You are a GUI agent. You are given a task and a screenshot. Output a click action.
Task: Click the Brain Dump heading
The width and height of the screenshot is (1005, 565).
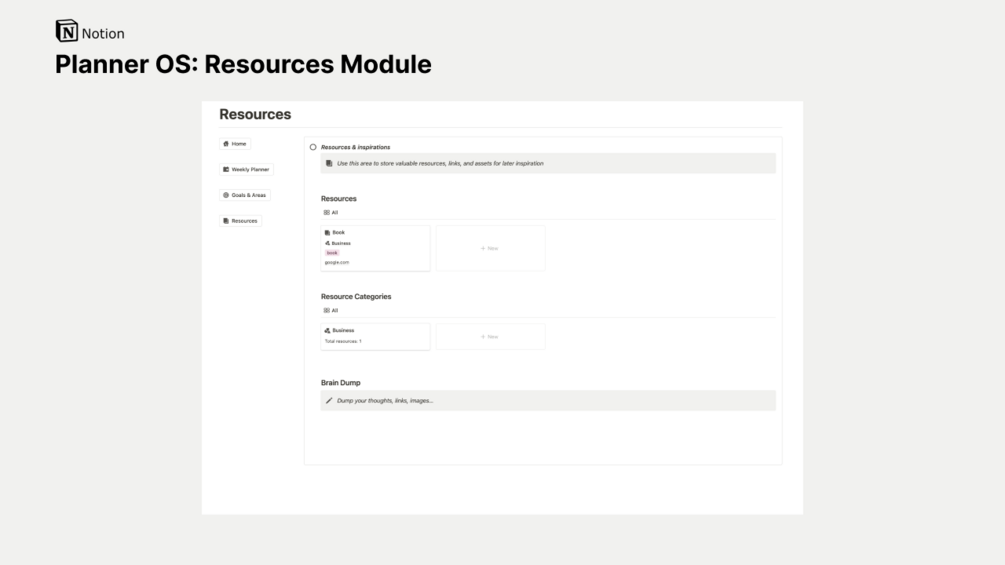pyautogui.click(x=340, y=382)
